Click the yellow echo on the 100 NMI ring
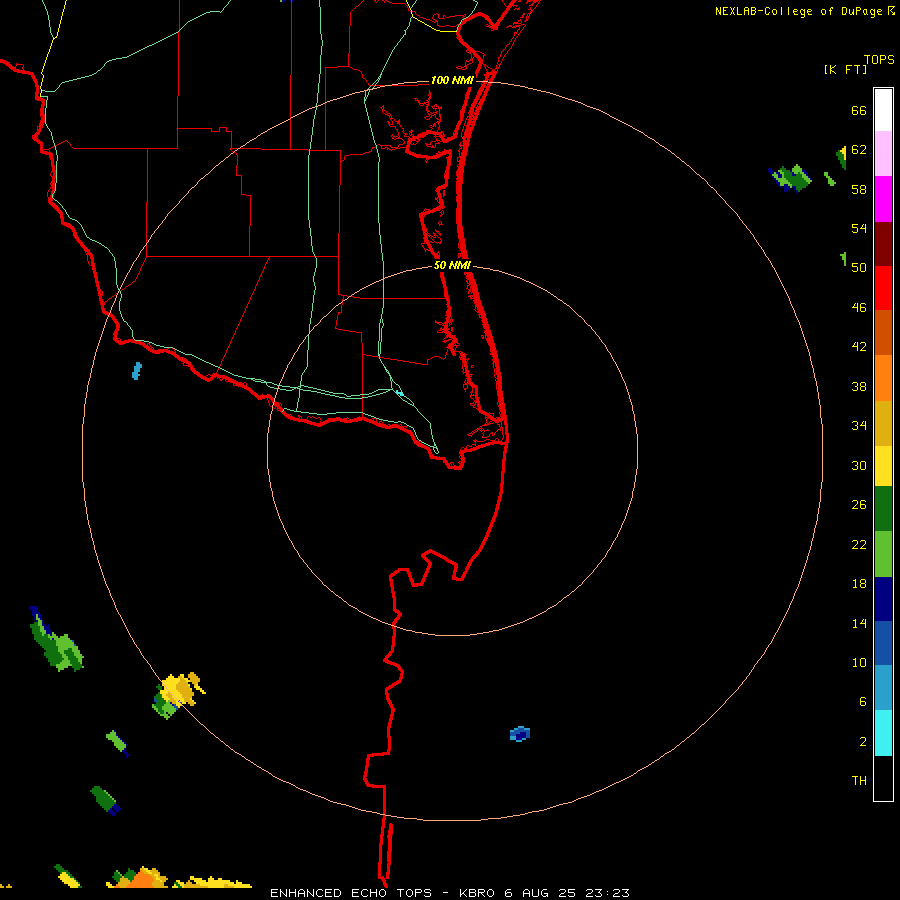This screenshot has width=900, height=900. coord(181,688)
